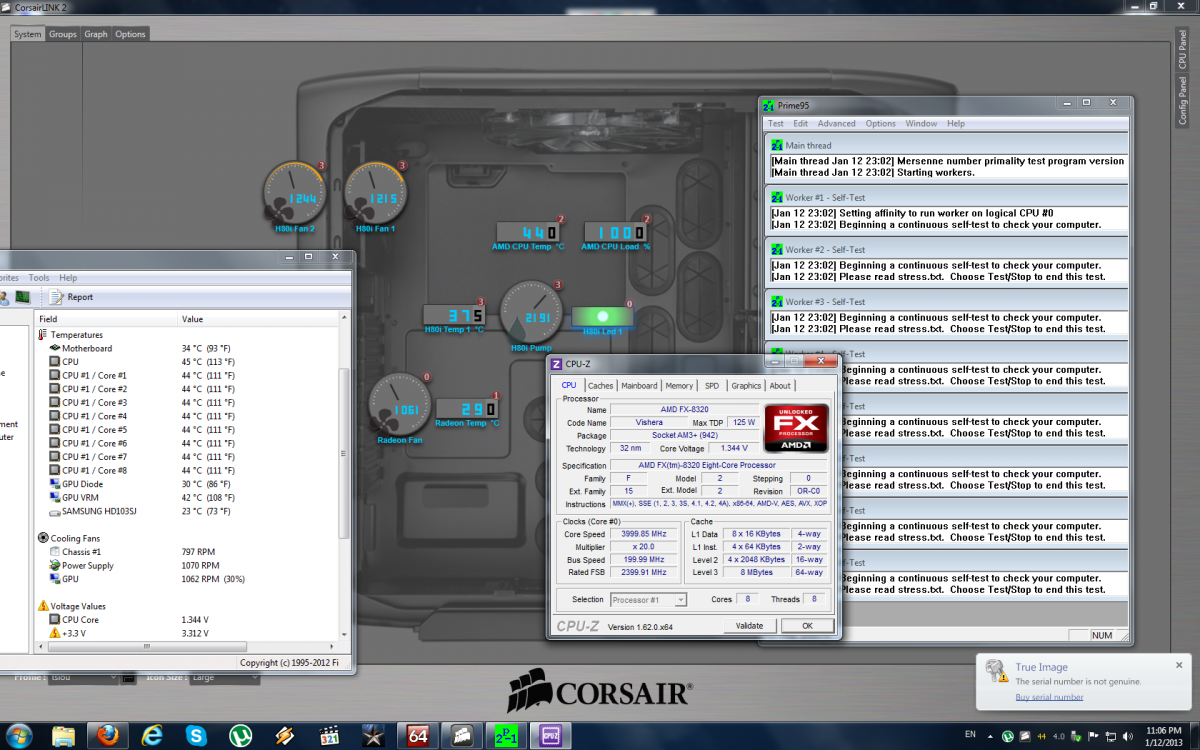Switch to Prime95 in the taskbar
Screen dimensions: 1200x750
[506, 736]
